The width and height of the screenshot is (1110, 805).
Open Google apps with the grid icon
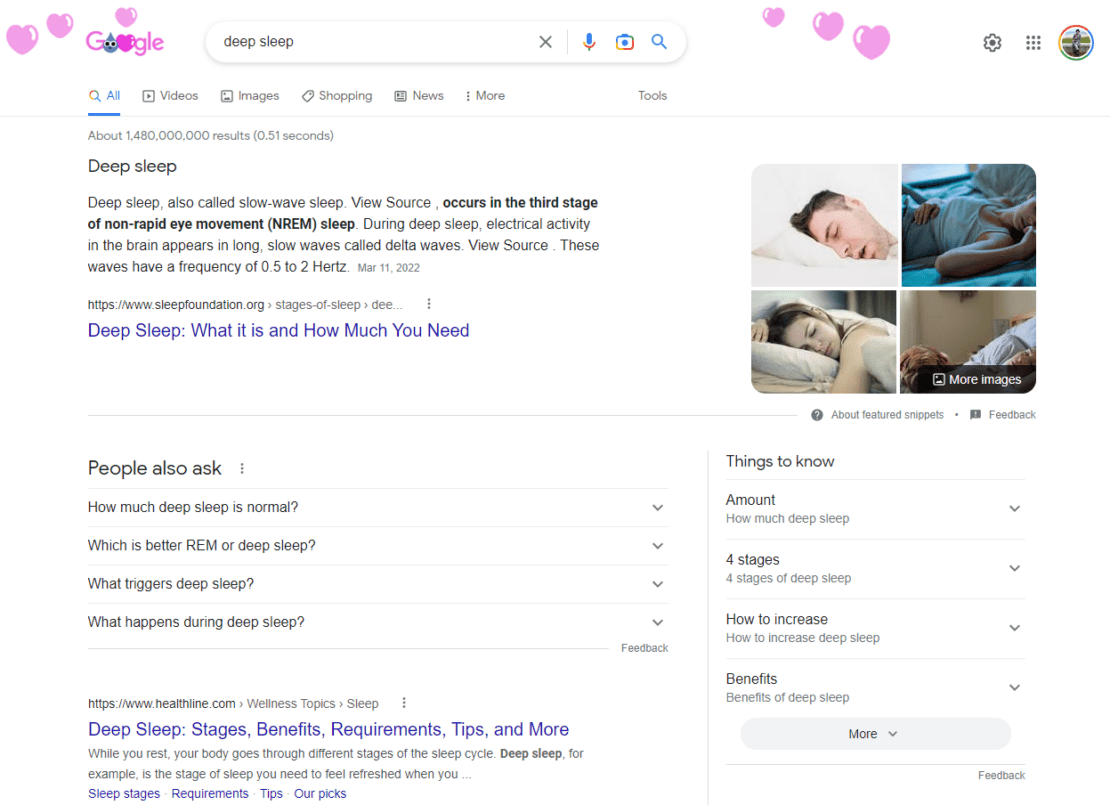1033,42
